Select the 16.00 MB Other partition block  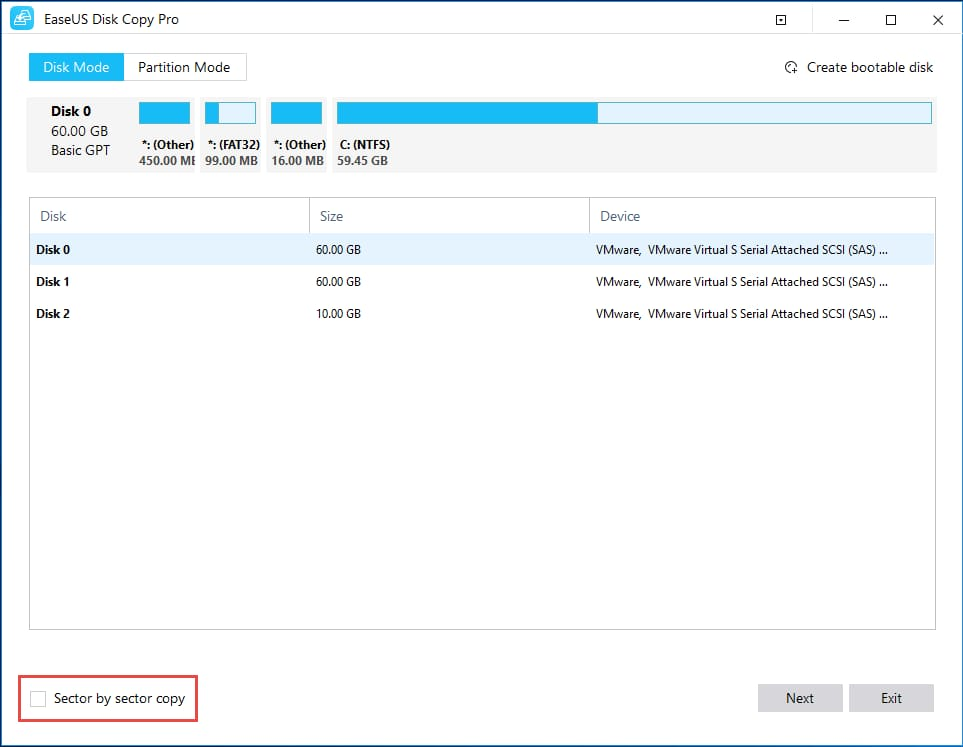(x=296, y=112)
